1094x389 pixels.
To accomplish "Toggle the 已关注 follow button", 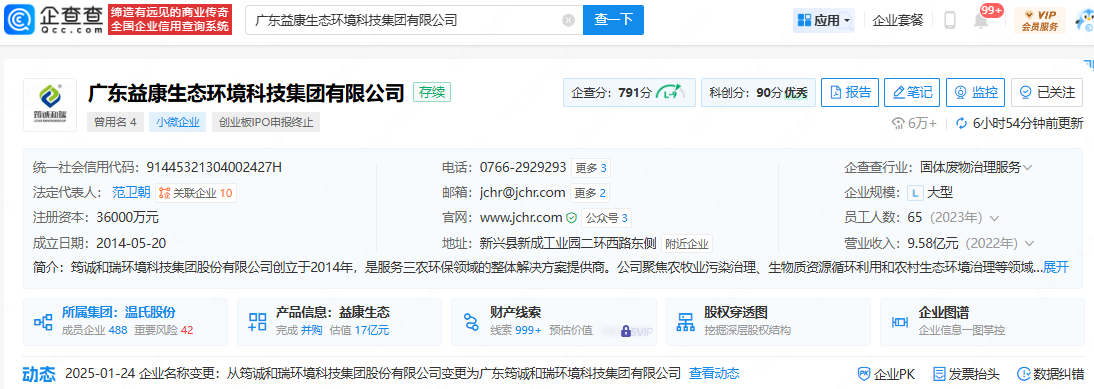I will coord(1047,92).
